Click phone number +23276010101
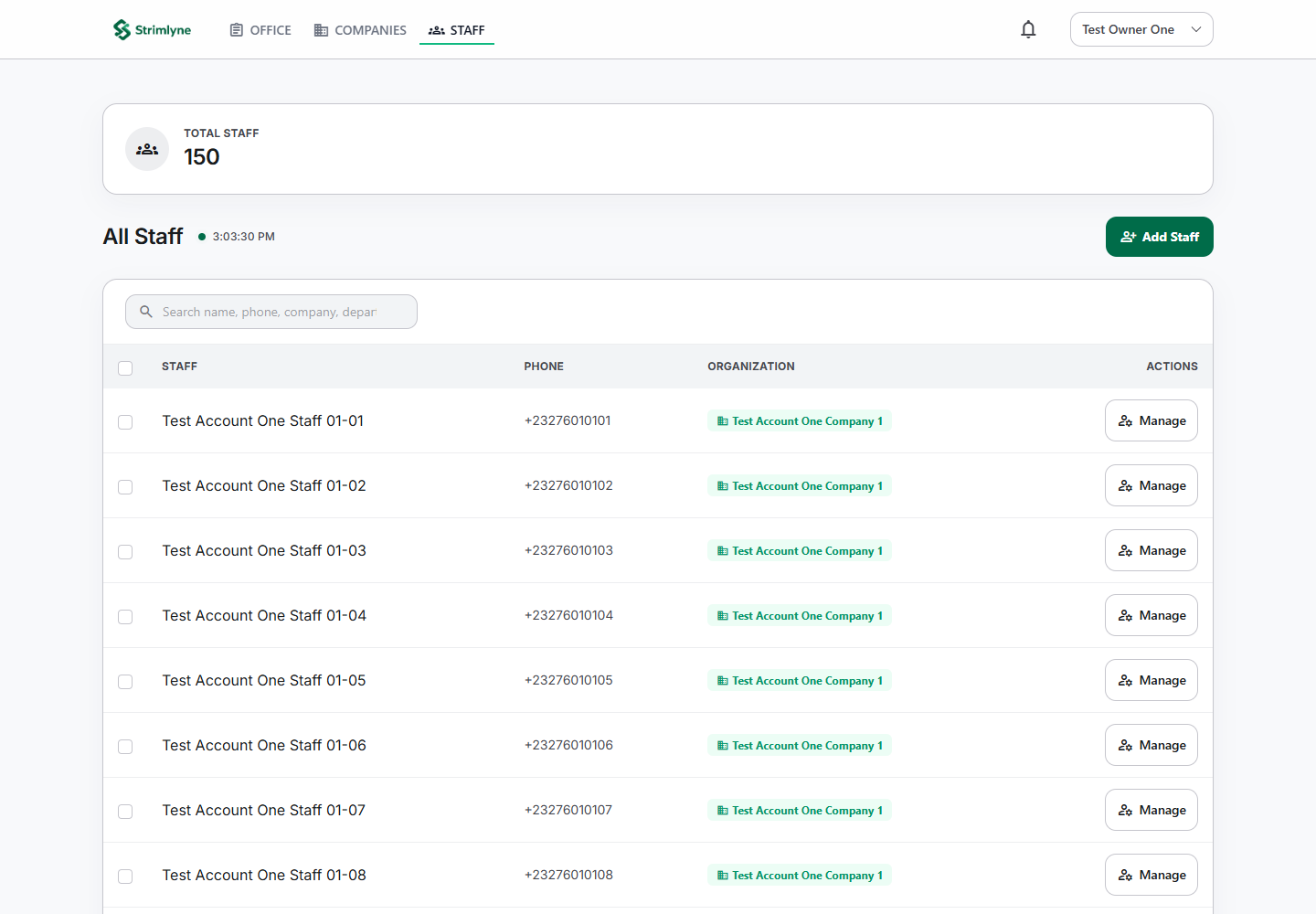 [568, 420]
